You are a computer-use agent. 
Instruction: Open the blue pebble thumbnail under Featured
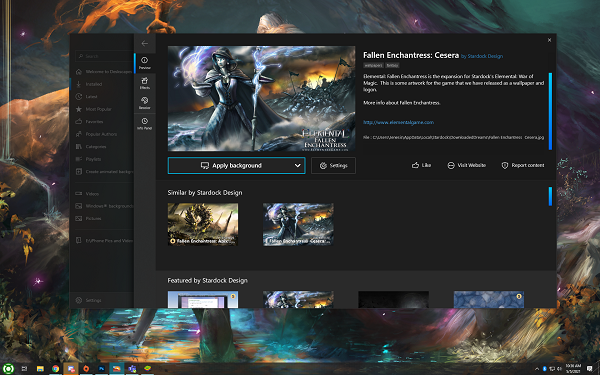pos(489,299)
